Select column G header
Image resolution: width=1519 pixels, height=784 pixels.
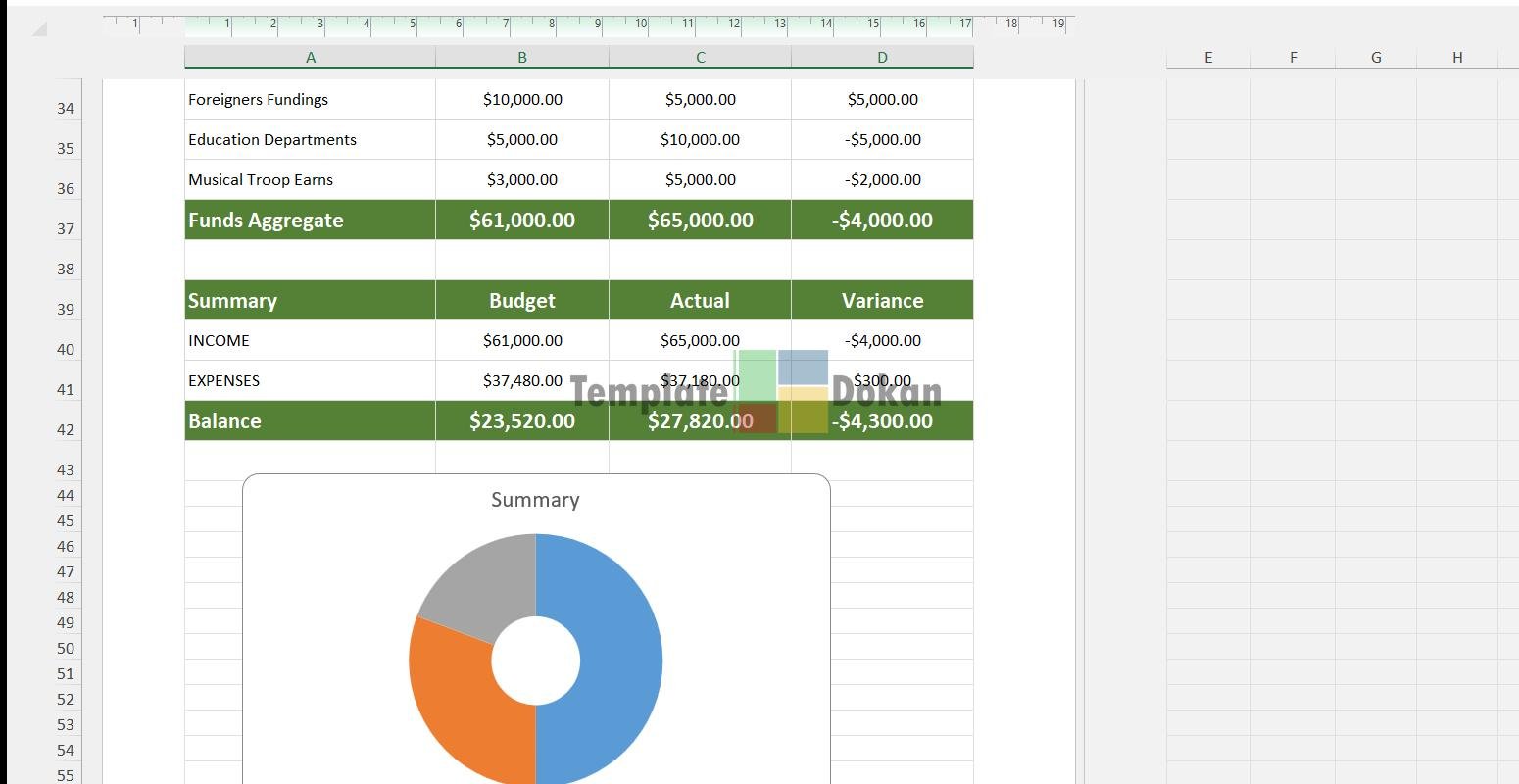1375,58
